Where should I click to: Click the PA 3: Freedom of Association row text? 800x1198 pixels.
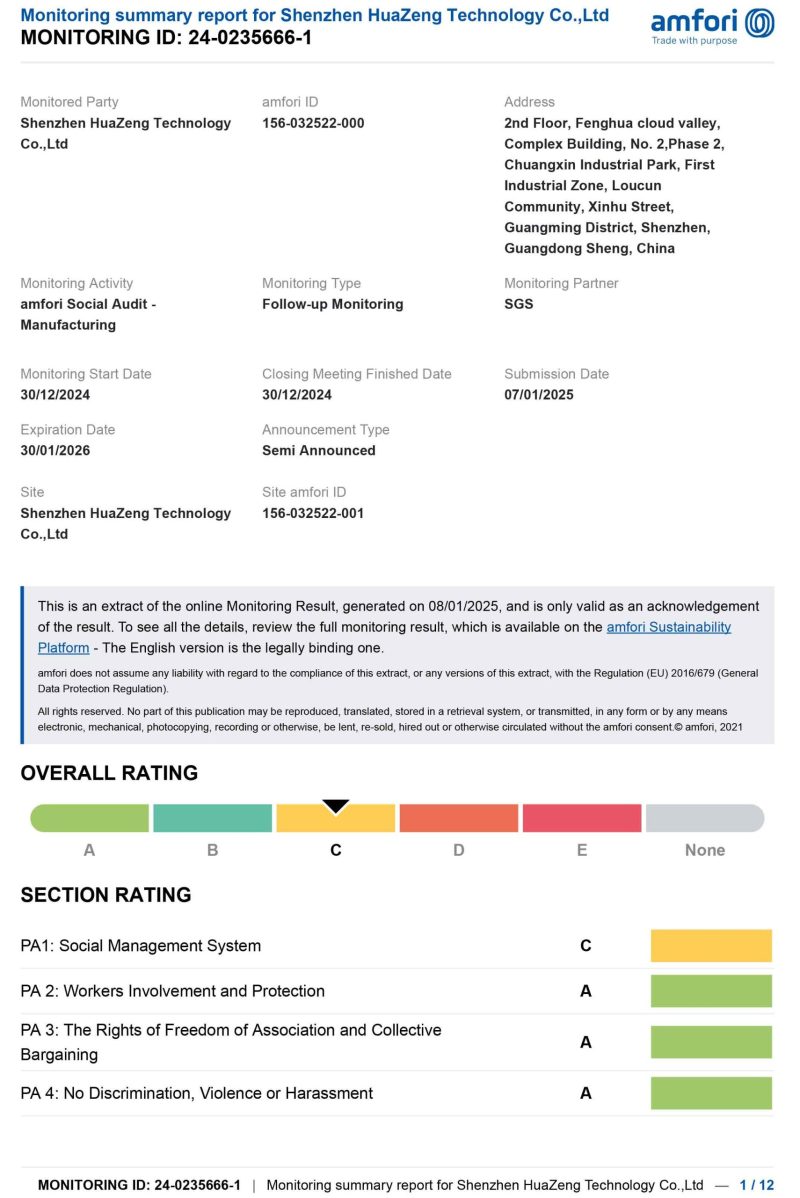(x=231, y=1042)
